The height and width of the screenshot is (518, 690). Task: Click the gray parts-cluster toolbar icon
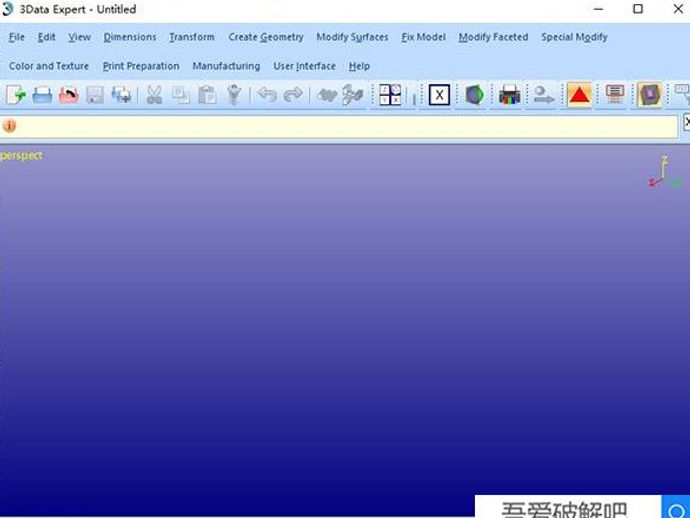[353, 95]
